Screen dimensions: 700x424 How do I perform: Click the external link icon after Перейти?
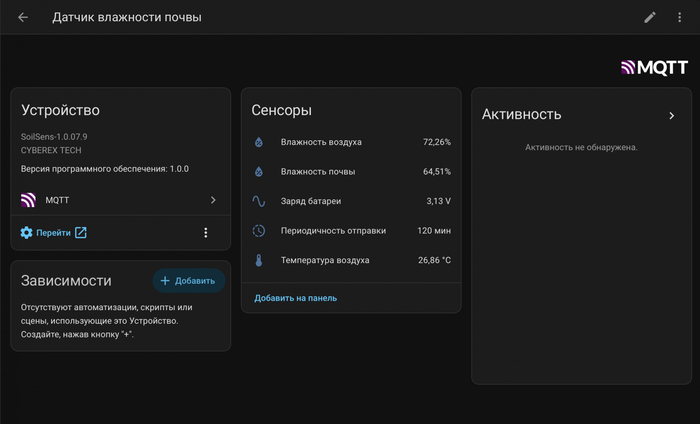tap(81, 233)
